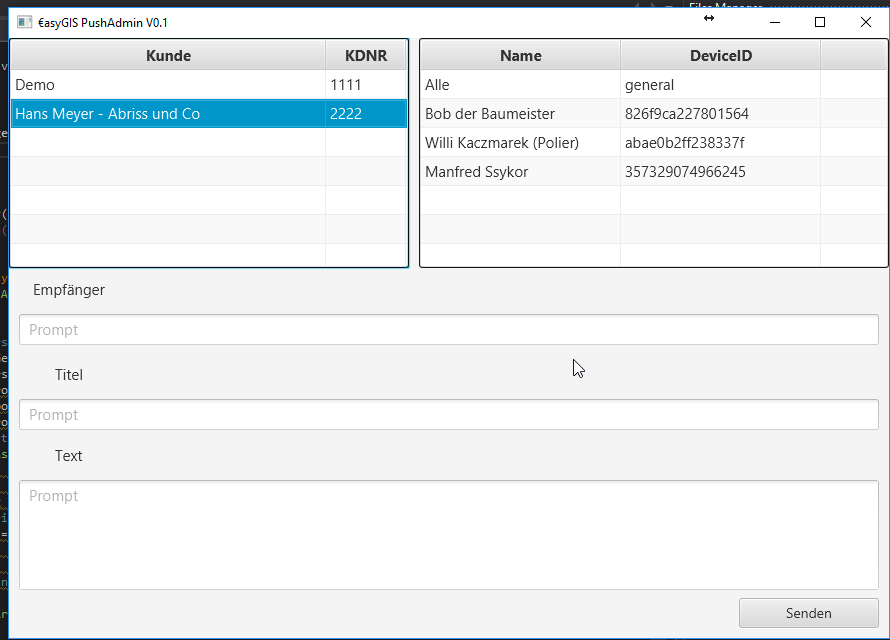890x640 pixels.
Task: Sort by the KDNR column header
Action: coord(366,56)
